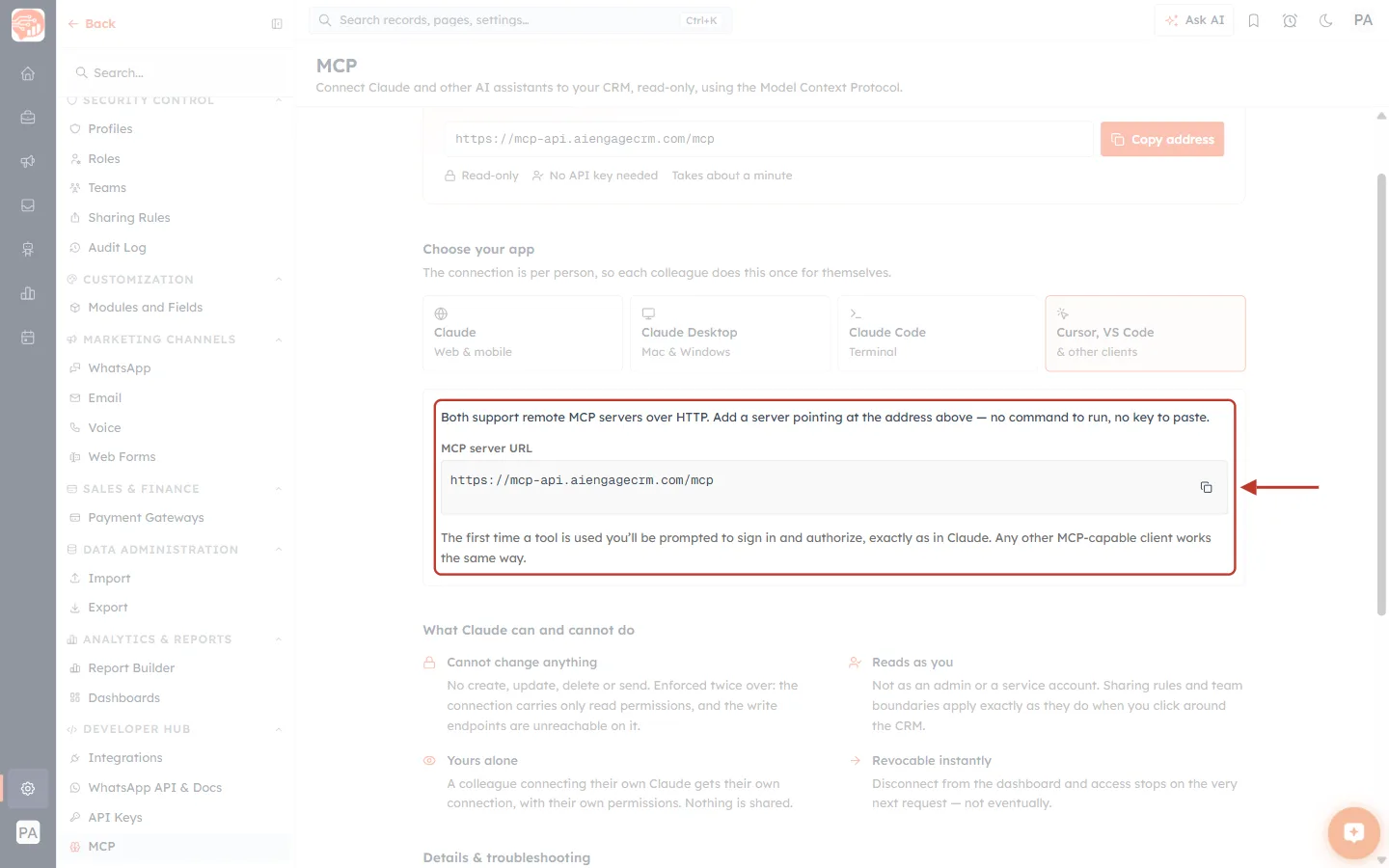1389x868 pixels.
Task: Focus the settings sidebar Search field
Action: [x=177, y=73]
